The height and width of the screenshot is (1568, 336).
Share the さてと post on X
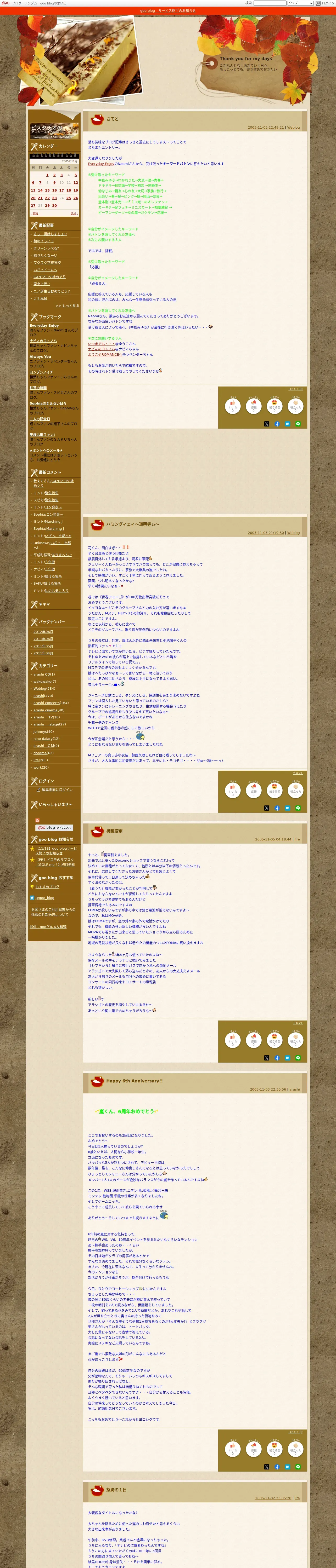click(x=266, y=424)
